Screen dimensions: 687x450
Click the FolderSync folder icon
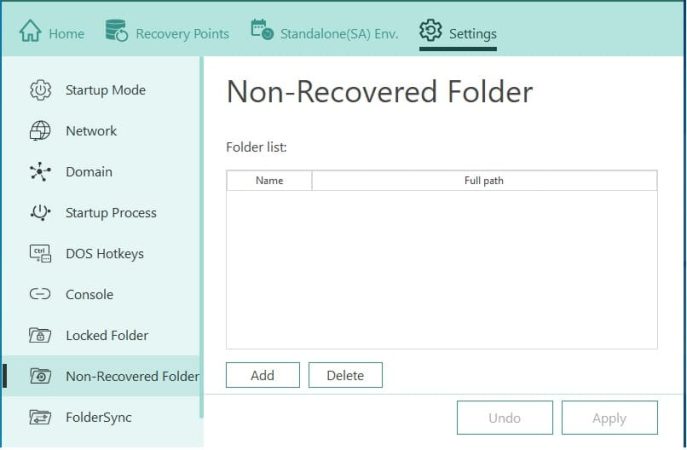40,417
